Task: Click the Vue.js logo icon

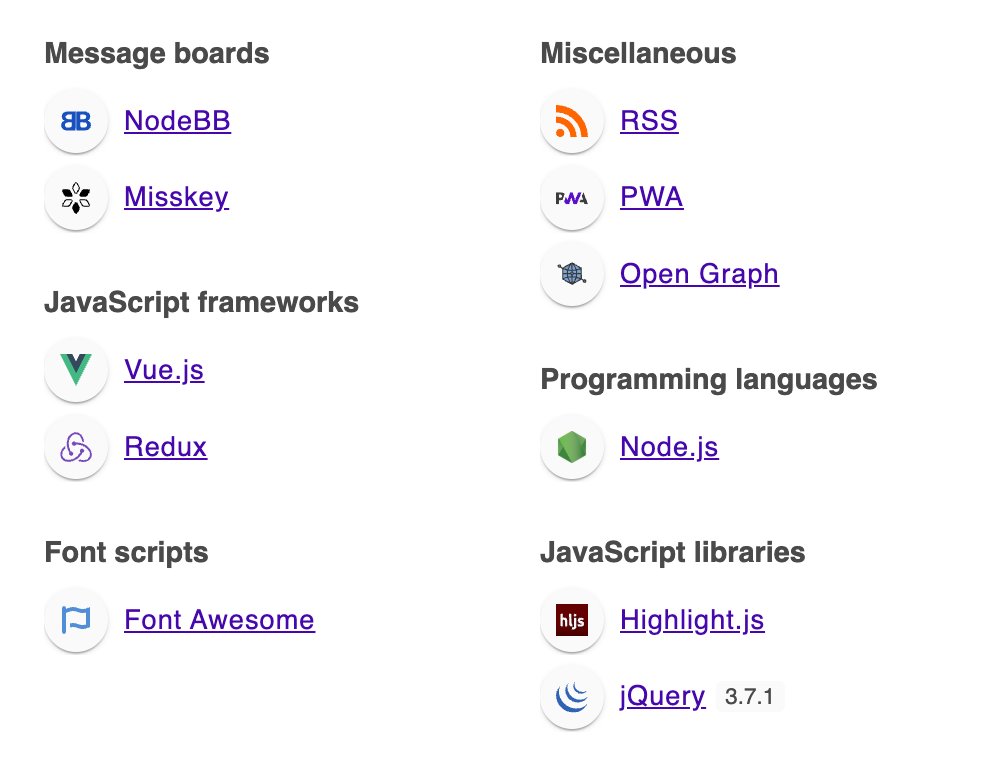Action: click(76, 370)
